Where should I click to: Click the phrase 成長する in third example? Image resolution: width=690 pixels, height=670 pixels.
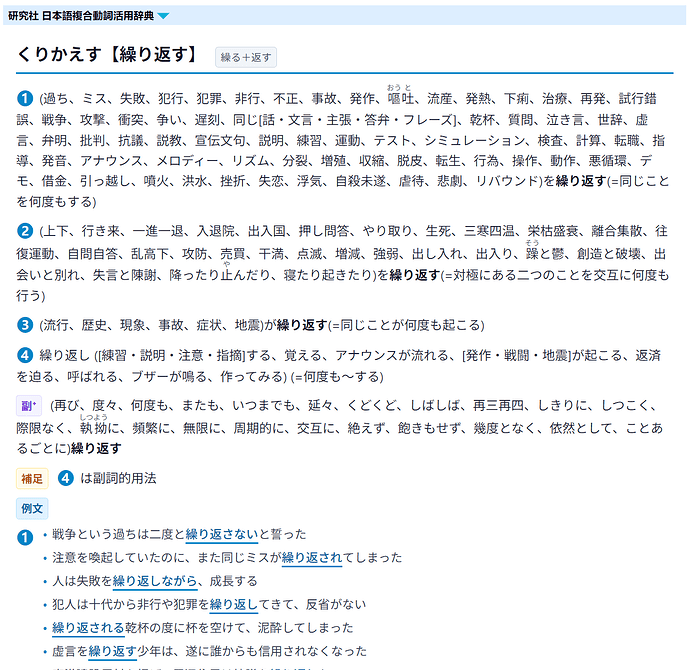coord(234,581)
